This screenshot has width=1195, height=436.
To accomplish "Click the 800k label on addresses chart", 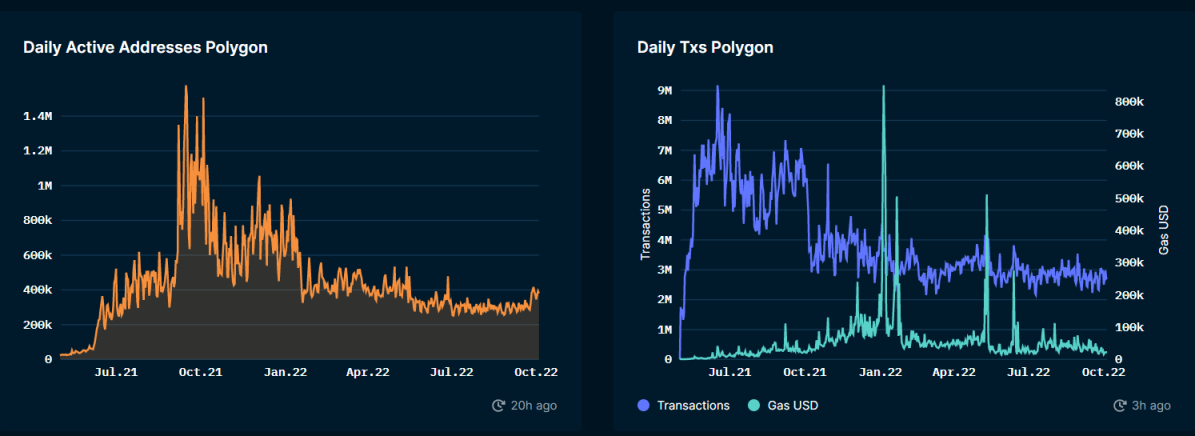I will point(37,221).
